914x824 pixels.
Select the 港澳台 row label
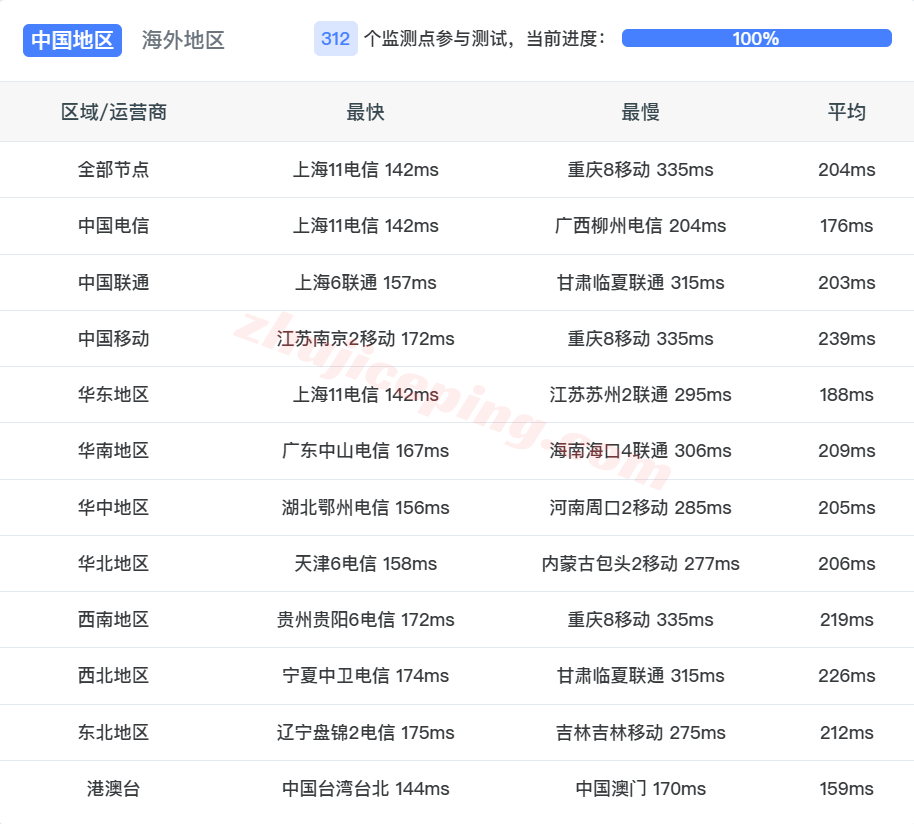click(114, 788)
